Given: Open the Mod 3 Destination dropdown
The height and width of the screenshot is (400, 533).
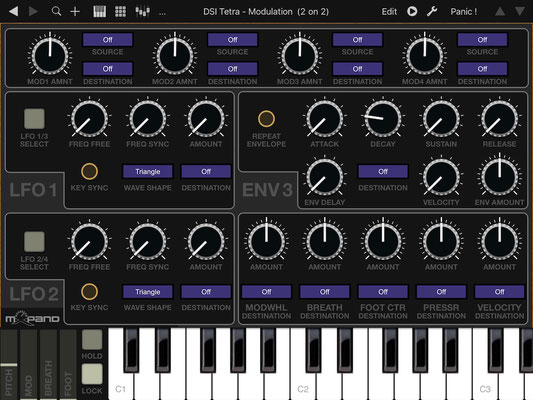Looking at the screenshot, I should 357,69.
